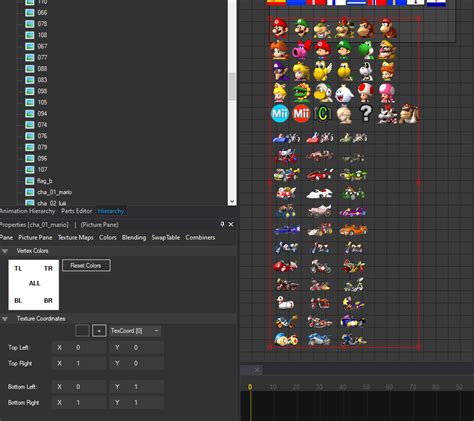Open the Colors properties tab
The width and height of the screenshot is (474, 421).
(x=108, y=237)
